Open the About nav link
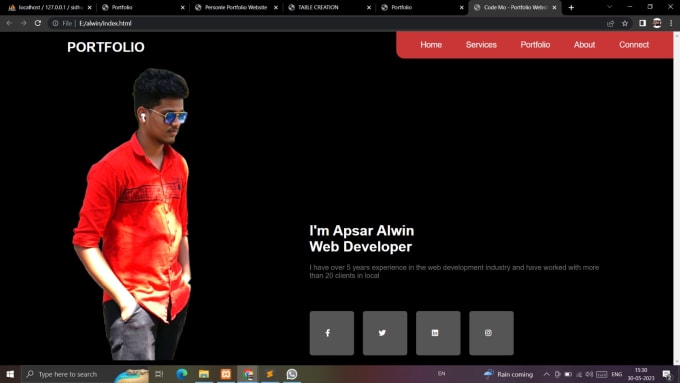The image size is (680, 383). click(584, 45)
